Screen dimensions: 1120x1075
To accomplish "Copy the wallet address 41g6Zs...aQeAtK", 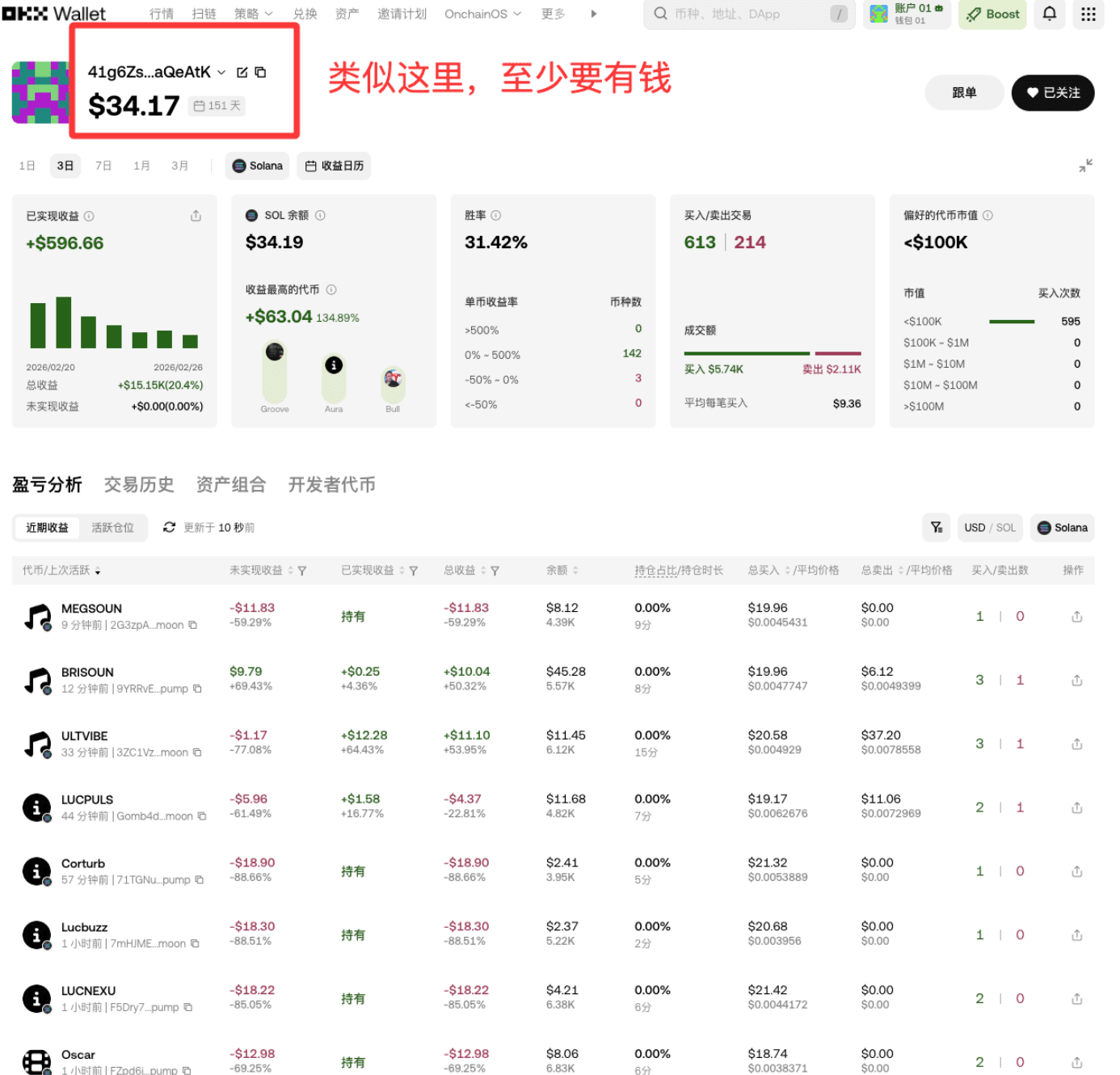I will tap(260, 72).
